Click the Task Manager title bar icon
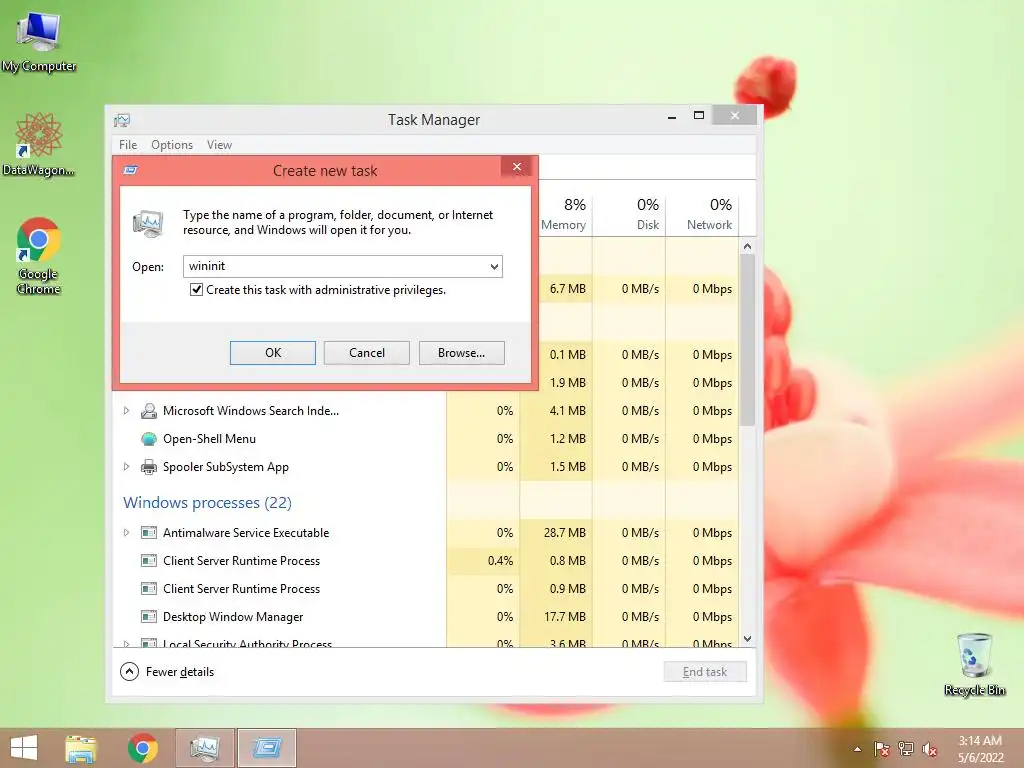 tap(122, 120)
